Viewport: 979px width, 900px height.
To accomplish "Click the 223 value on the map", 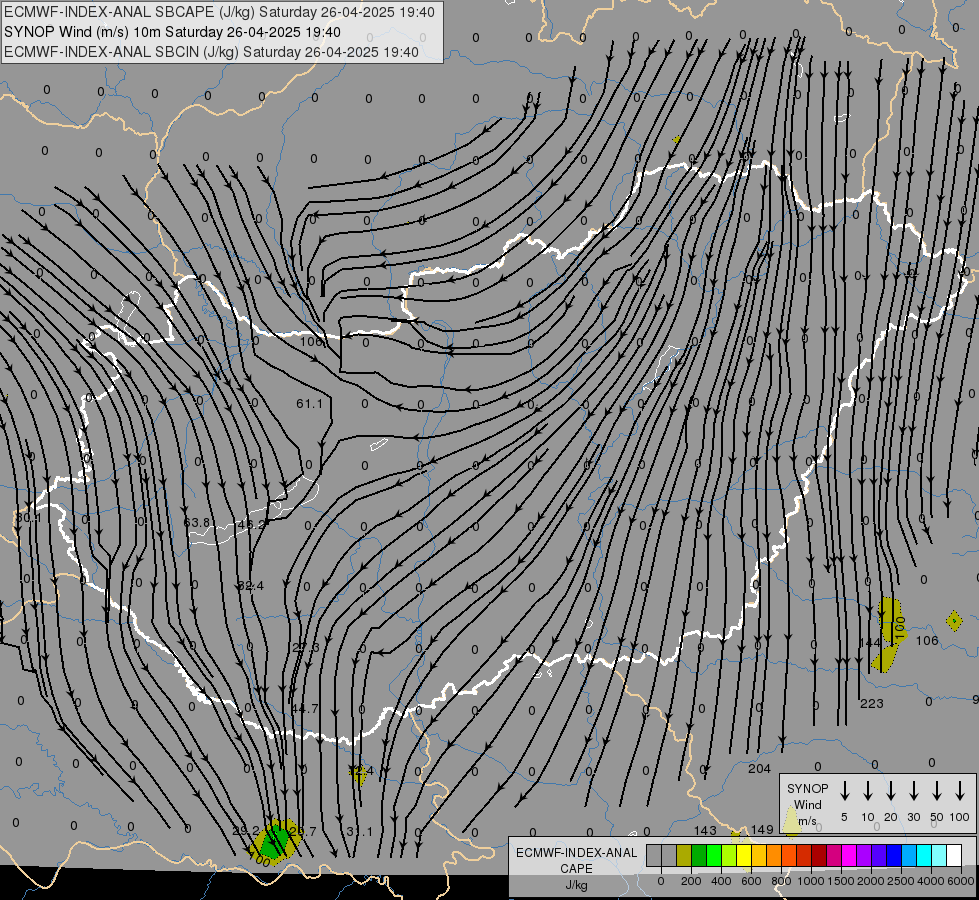I will (872, 704).
